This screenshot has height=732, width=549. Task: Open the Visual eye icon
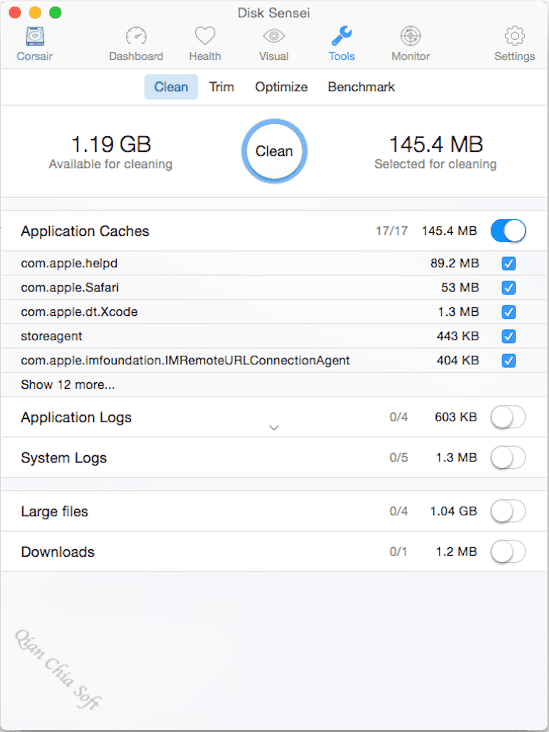(274, 36)
